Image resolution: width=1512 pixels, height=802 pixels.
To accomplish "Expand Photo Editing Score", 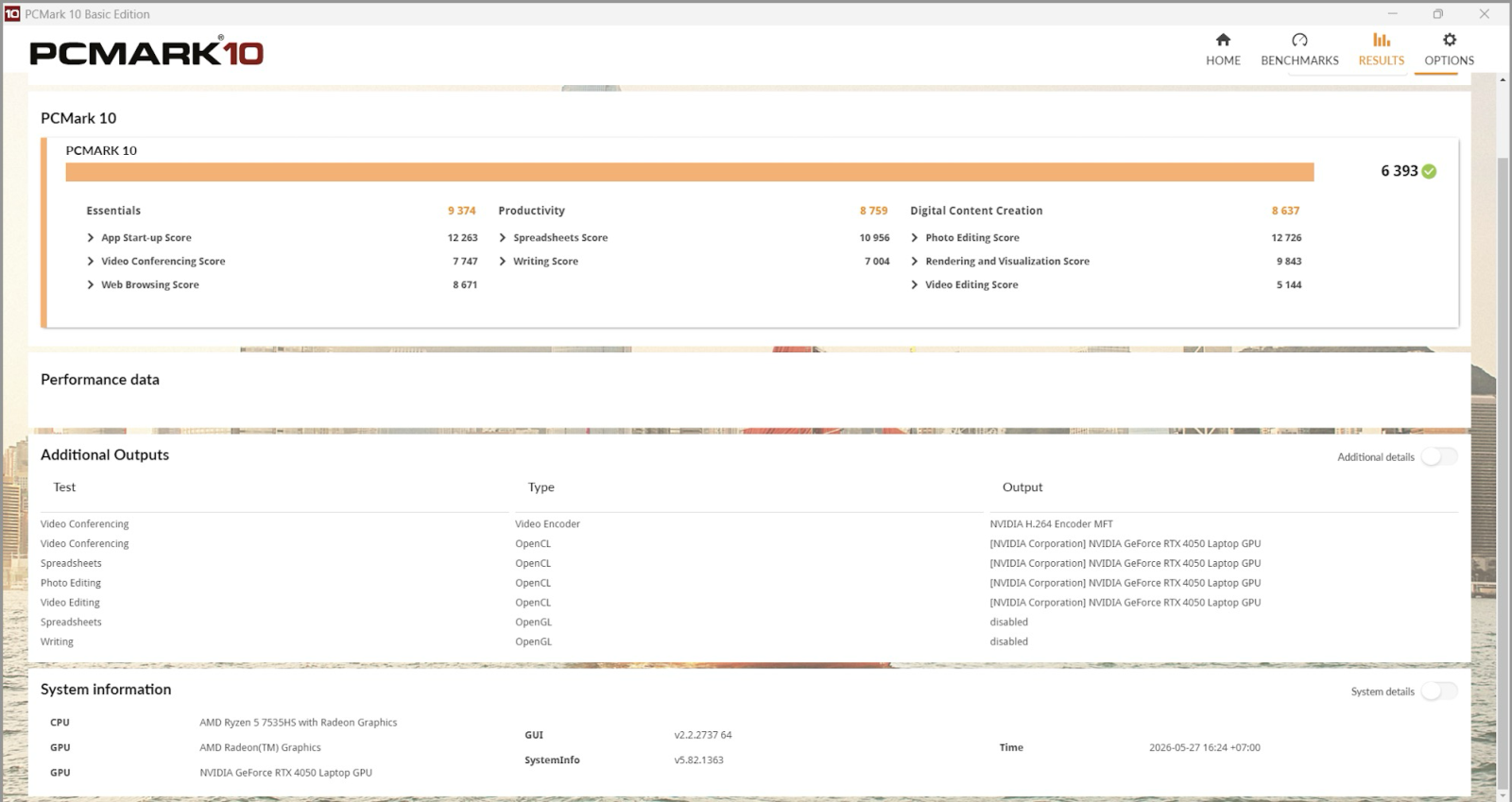I will pos(915,238).
